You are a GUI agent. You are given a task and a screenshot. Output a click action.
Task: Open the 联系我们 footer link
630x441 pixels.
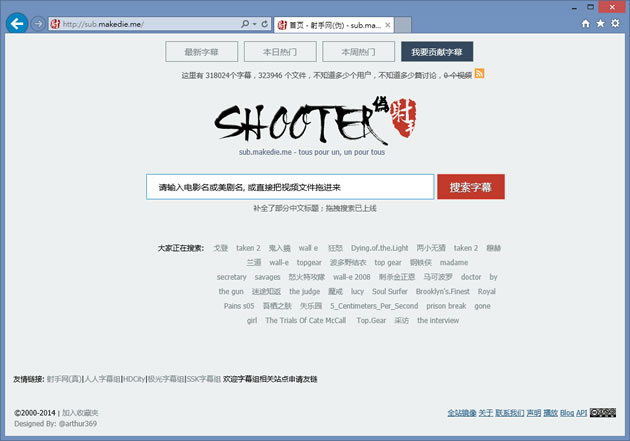[x=509, y=412]
